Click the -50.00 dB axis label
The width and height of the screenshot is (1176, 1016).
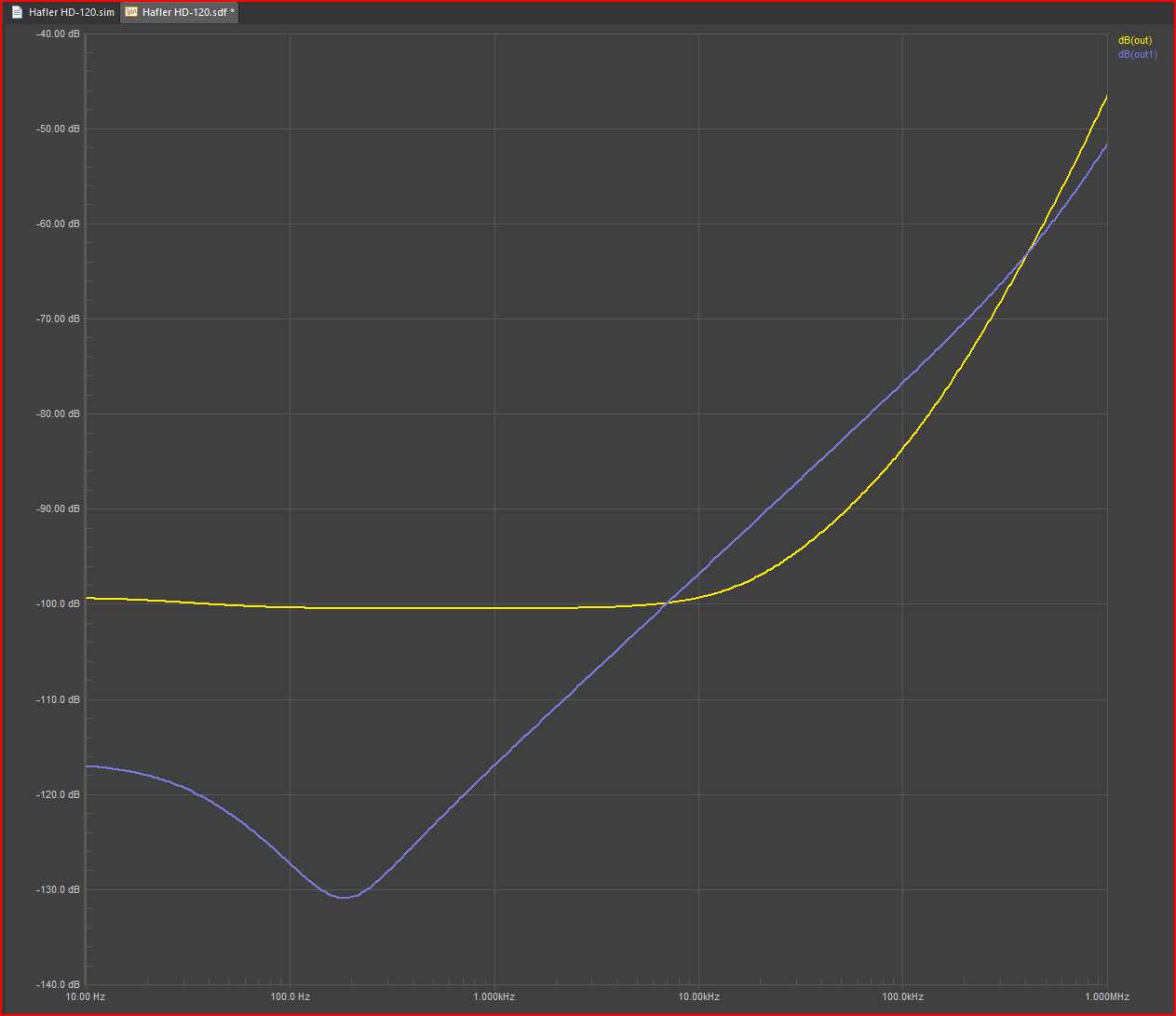click(59, 129)
